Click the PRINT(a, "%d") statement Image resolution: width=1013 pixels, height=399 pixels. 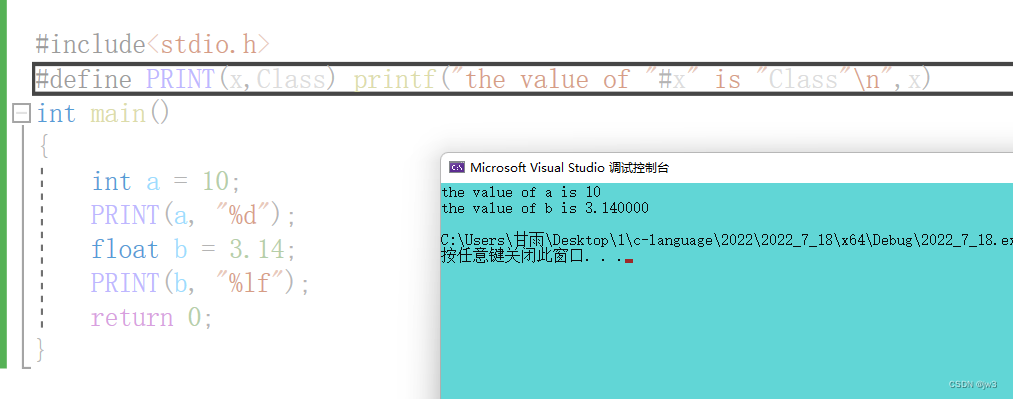click(x=193, y=215)
